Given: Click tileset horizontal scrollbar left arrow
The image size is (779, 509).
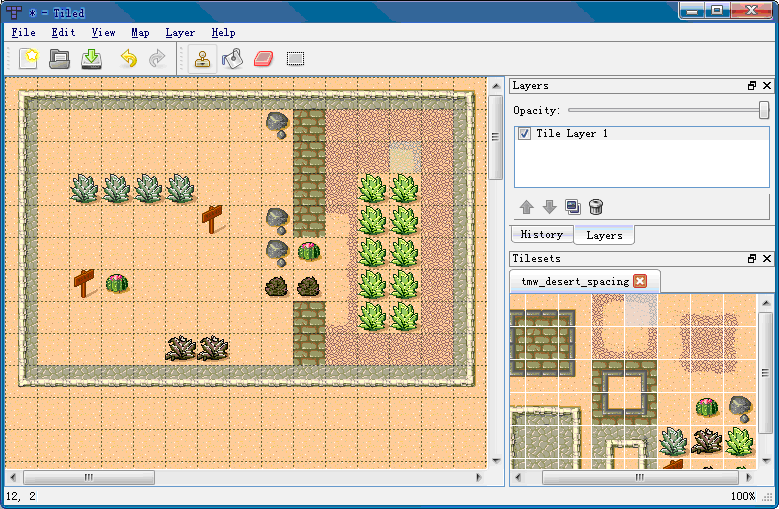Looking at the screenshot, I should point(518,478).
